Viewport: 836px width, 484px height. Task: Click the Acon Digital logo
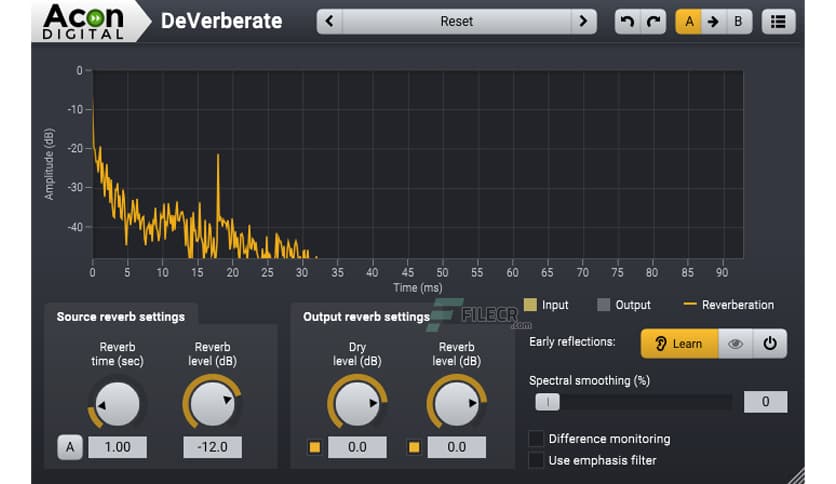pyautogui.click(x=84, y=21)
